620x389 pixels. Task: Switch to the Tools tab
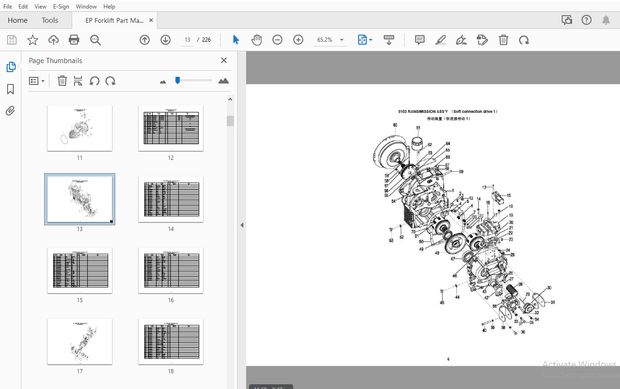click(50, 20)
